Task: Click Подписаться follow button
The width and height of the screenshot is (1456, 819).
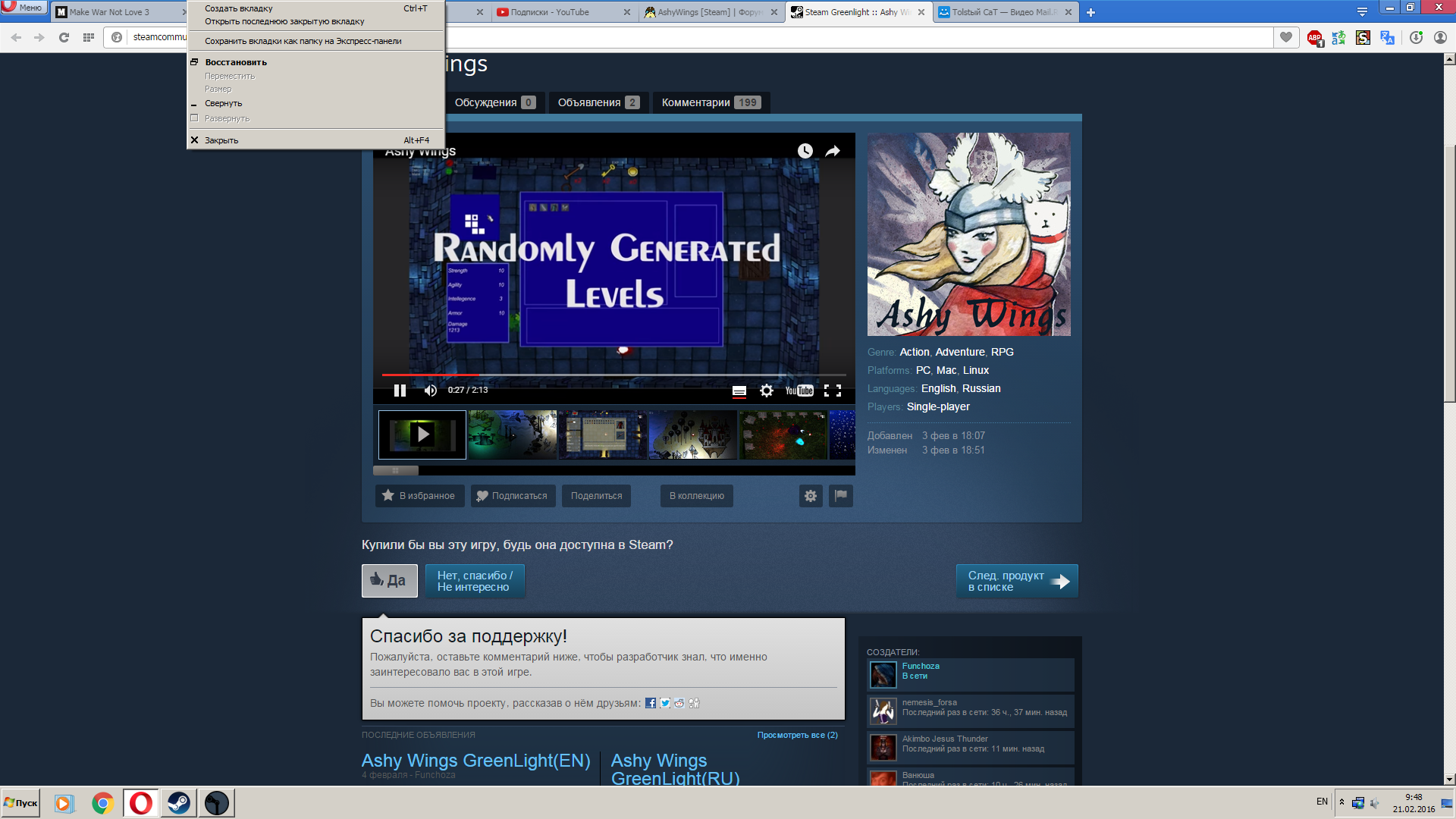Action: 513,496
